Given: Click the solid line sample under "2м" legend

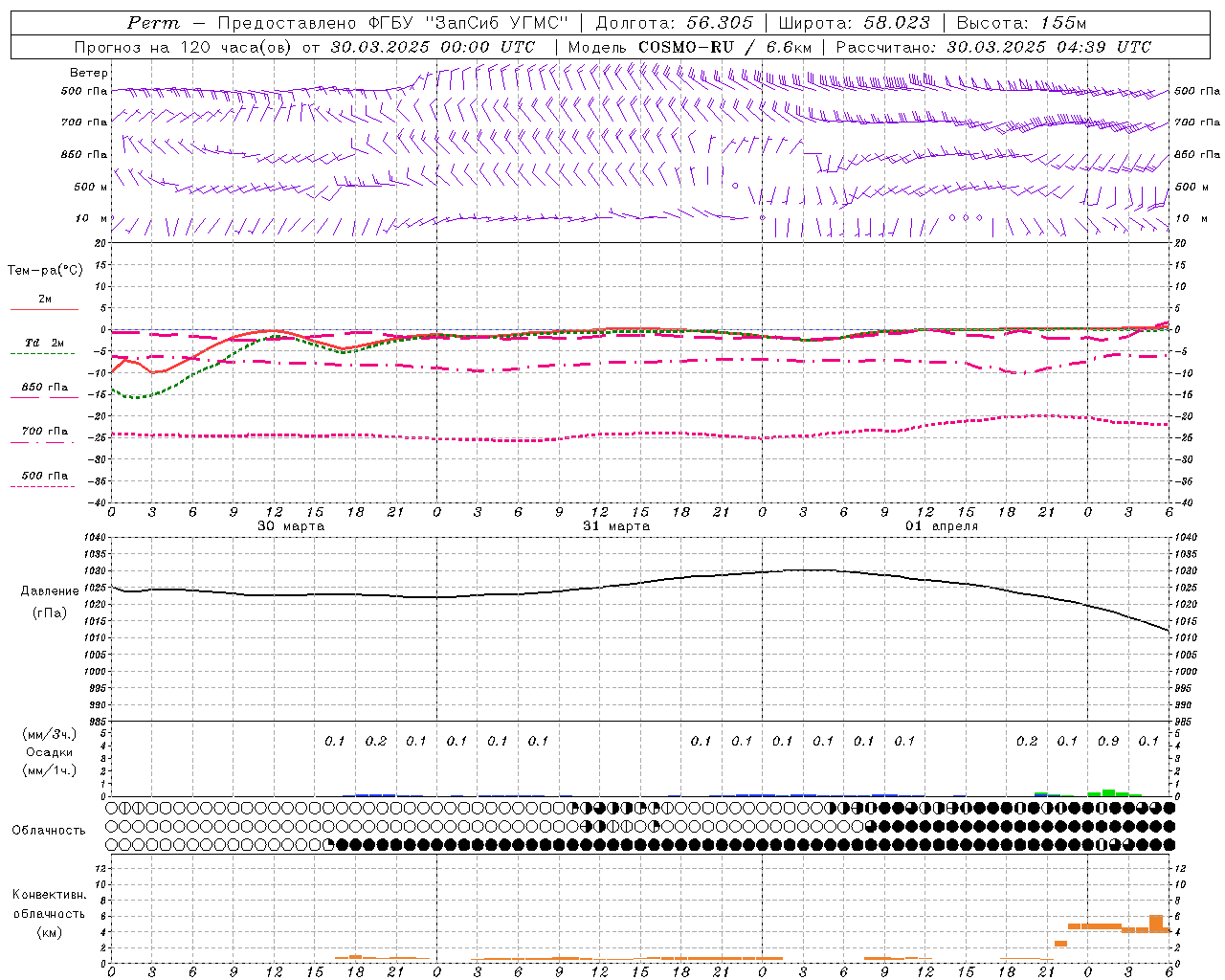Looking at the screenshot, I should point(44,310).
